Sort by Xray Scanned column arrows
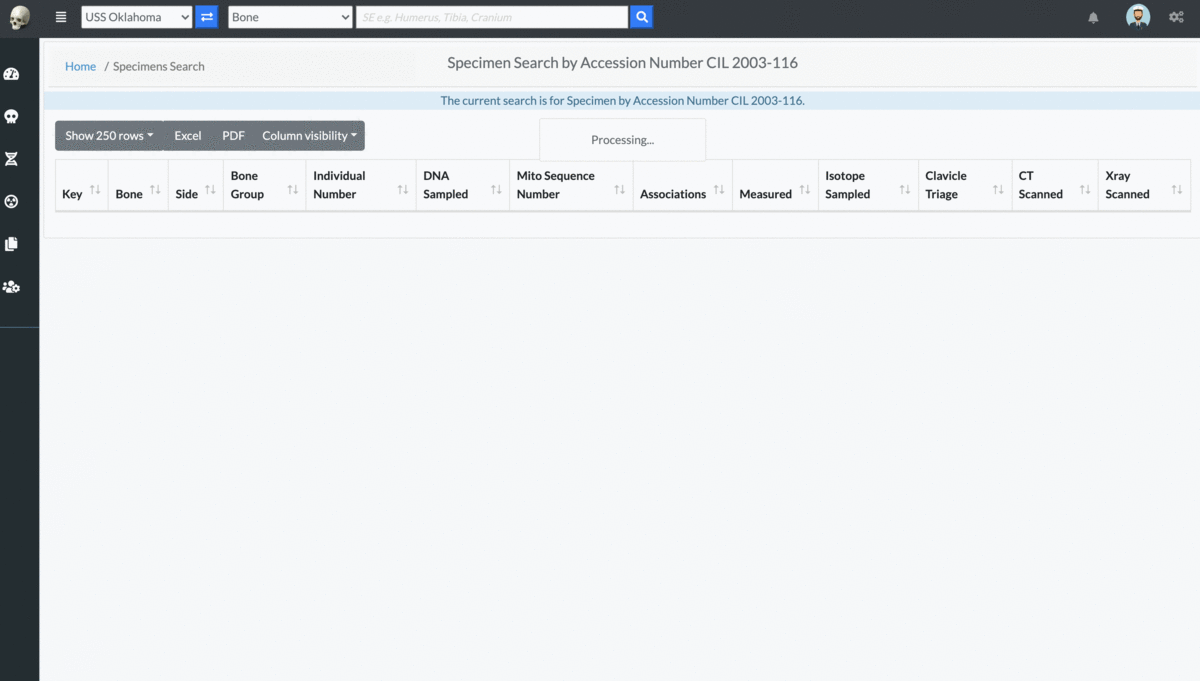Screen dimensions: 1200x681 (1177, 190)
